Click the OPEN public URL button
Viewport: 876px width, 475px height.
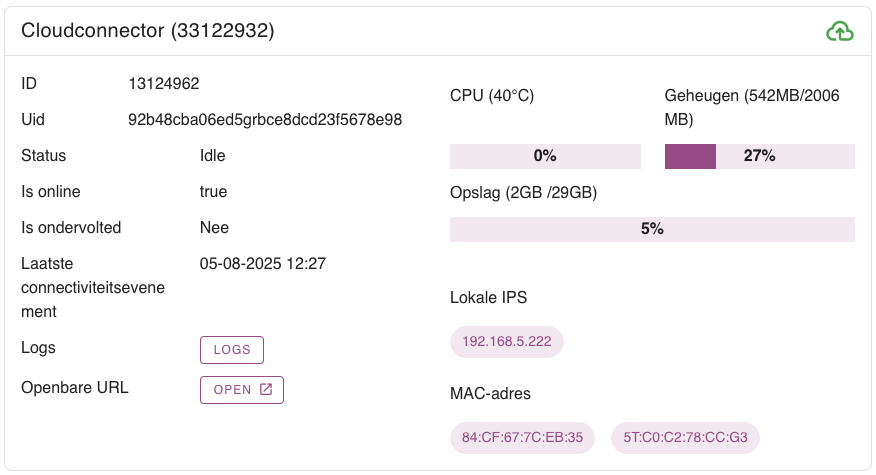pyautogui.click(x=242, y=389)
